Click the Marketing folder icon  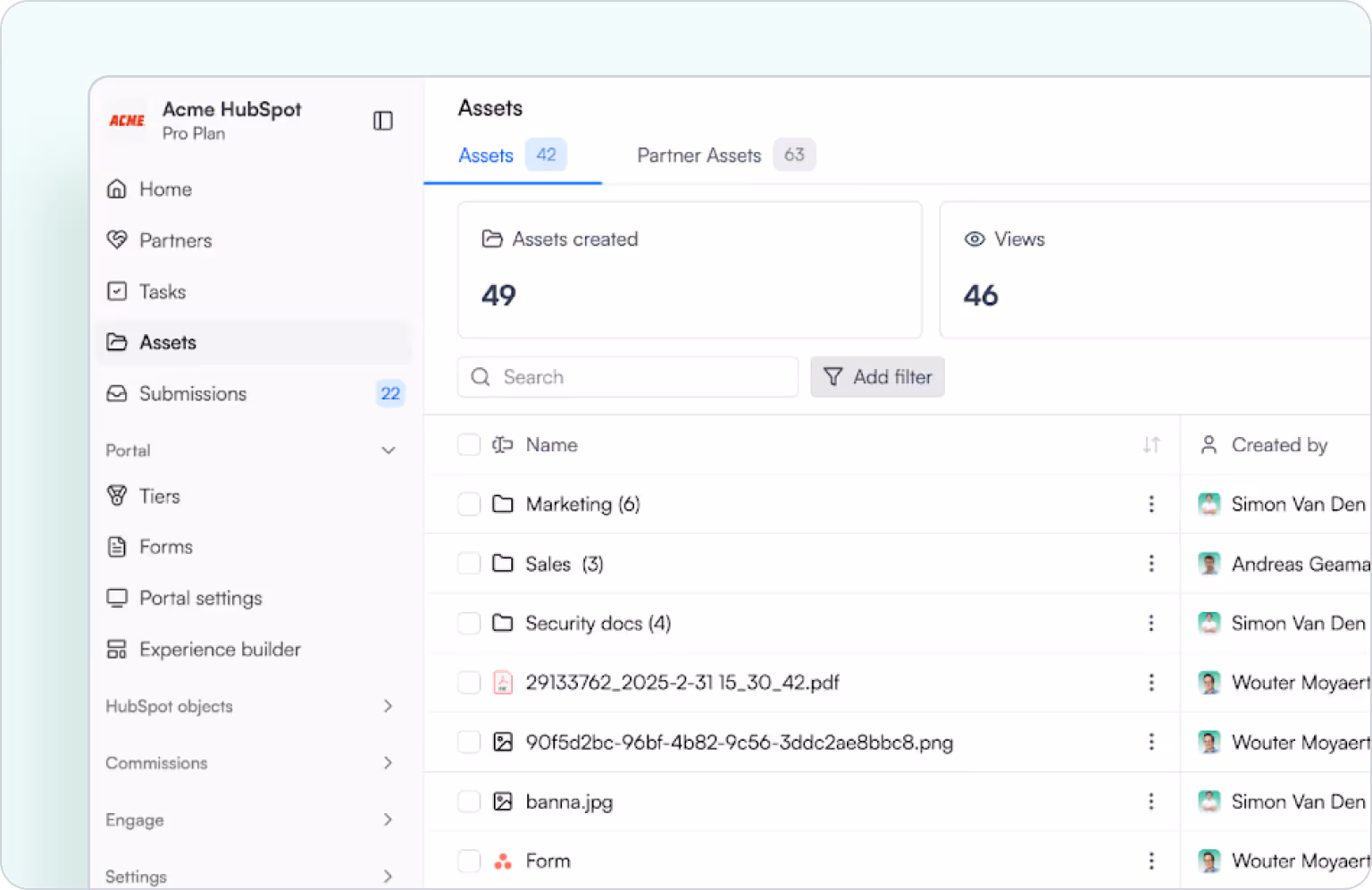503,504
